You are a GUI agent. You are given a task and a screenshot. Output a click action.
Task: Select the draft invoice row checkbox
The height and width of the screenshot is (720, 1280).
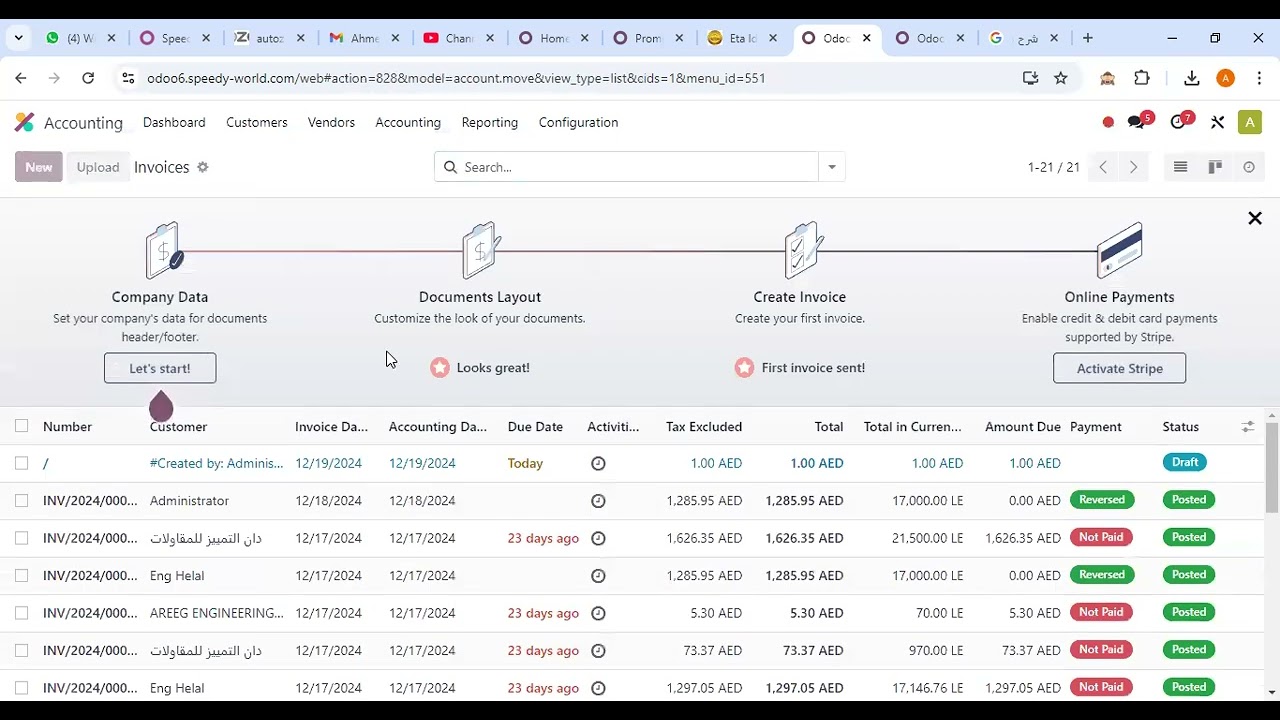click(x=21, y=463)
